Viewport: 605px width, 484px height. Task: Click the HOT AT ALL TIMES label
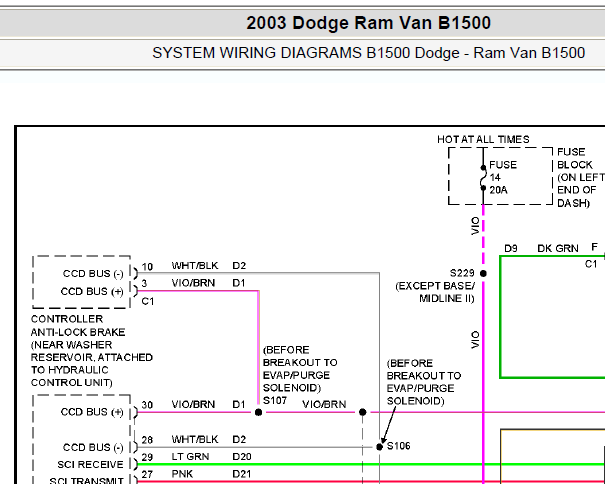[x=483, y=139]
